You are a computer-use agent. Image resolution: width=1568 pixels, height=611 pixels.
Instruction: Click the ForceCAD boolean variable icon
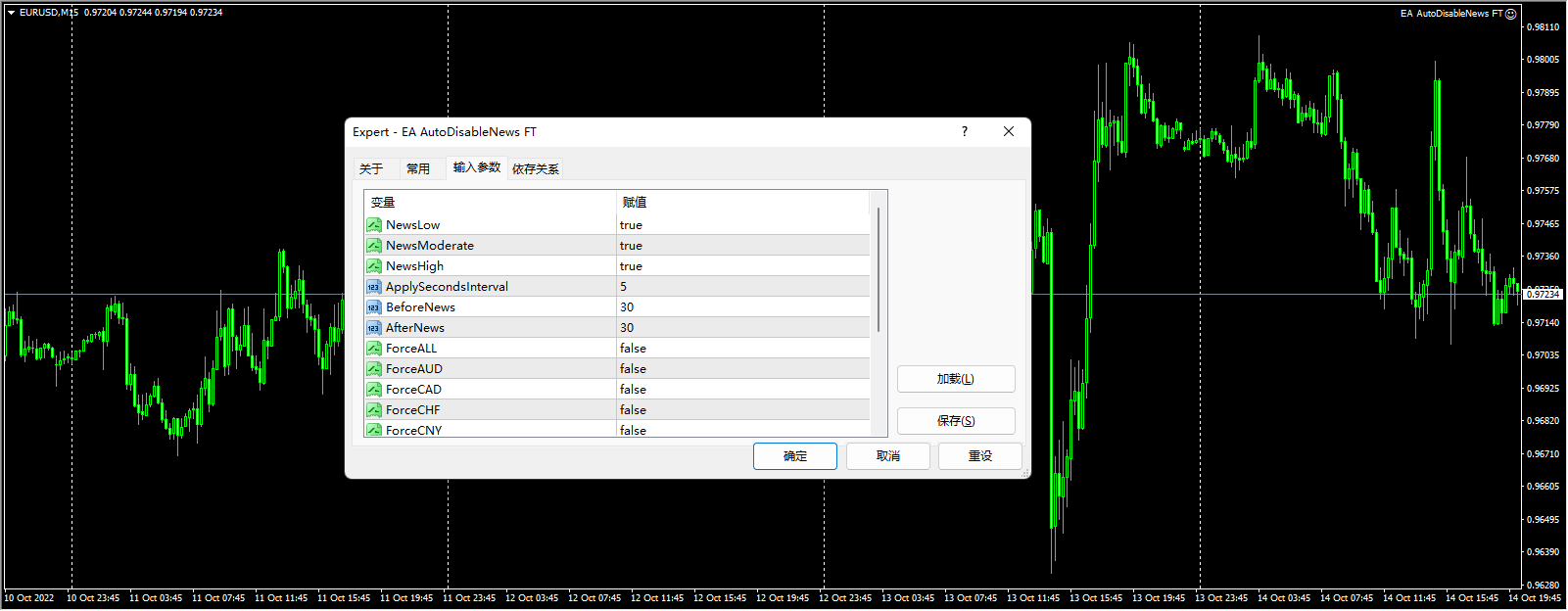(374, 390)
